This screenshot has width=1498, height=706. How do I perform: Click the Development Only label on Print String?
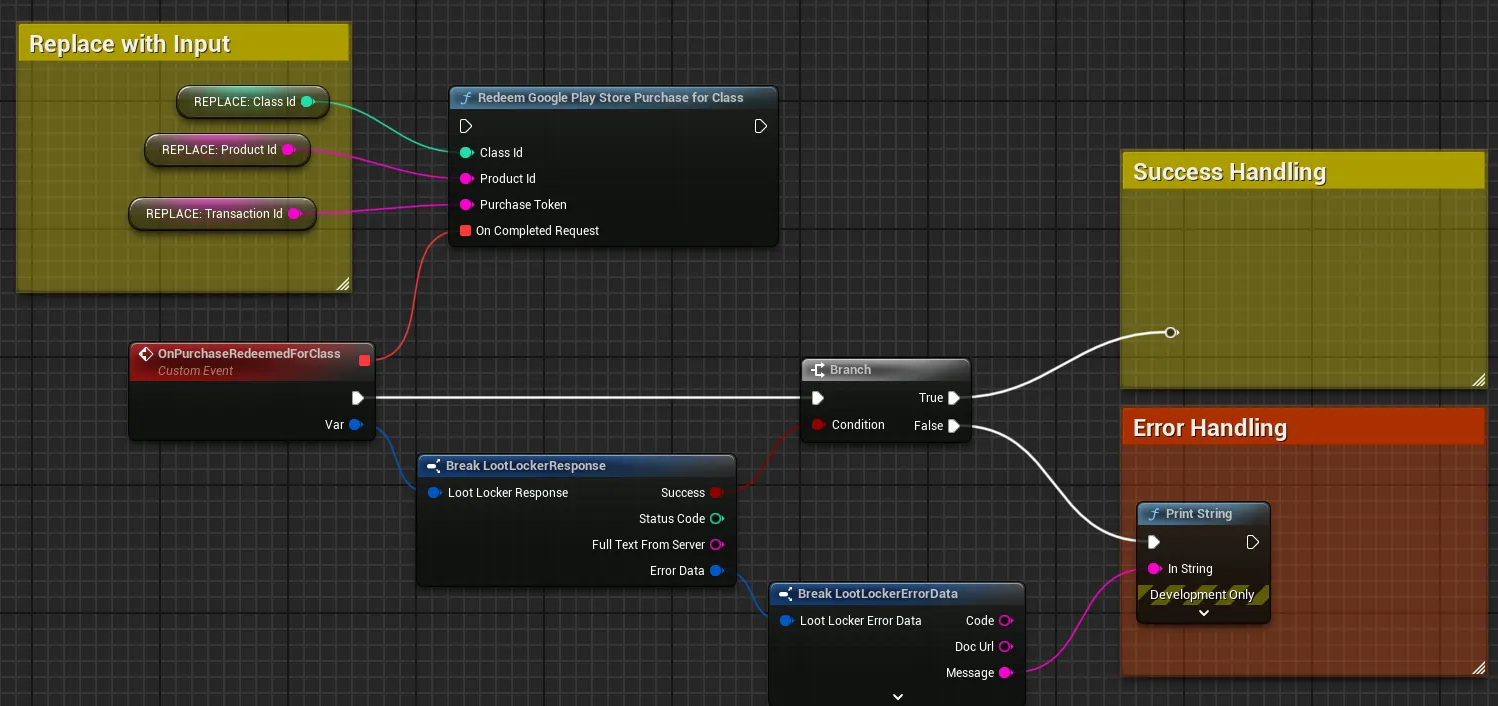(x=1202, y=594)
